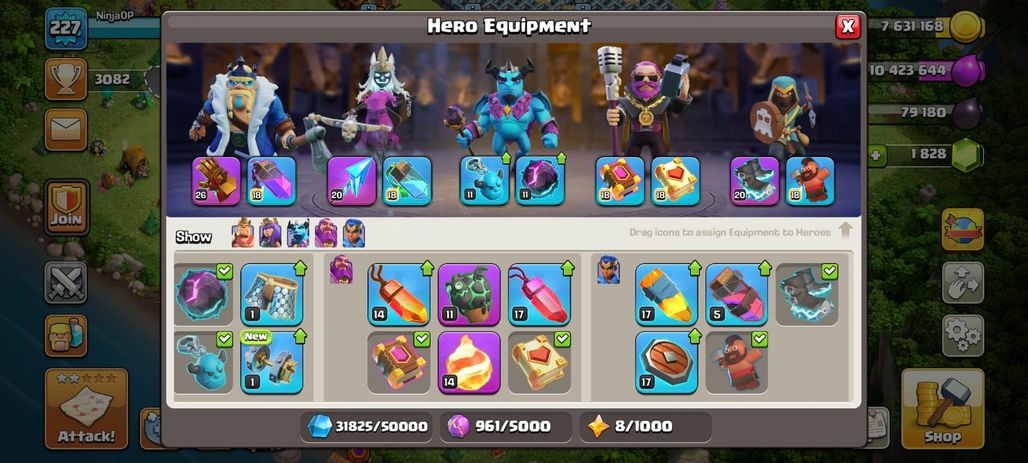Viewport: 1028px width, 463px height.
Task: Add gems with the green plus
Action: 876,155
